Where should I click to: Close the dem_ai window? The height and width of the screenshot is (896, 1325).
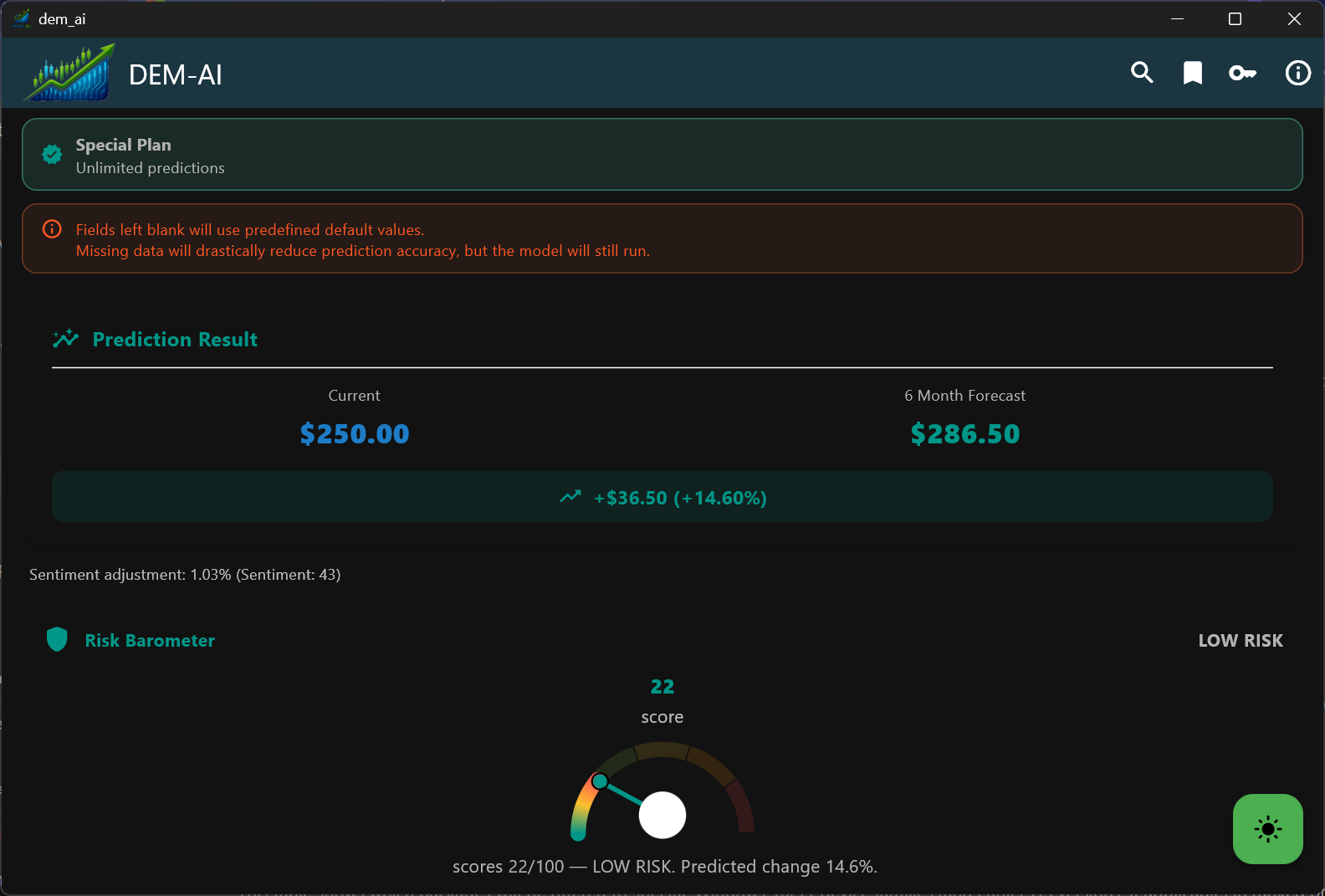(1294, 18)
